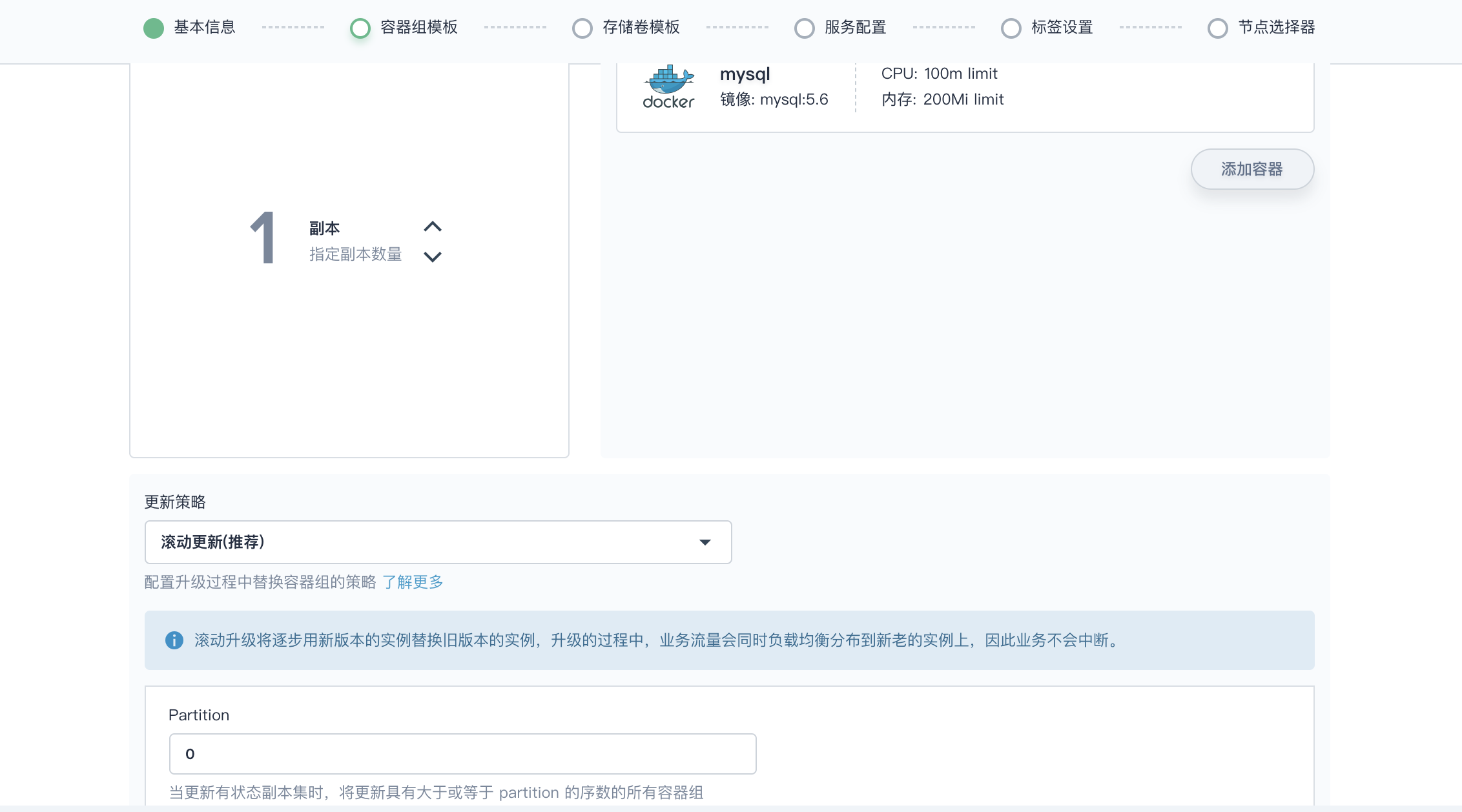Screen dimensions: 1462x812
Task: Click the 存储卷模板 step circle
Action: 582,28
